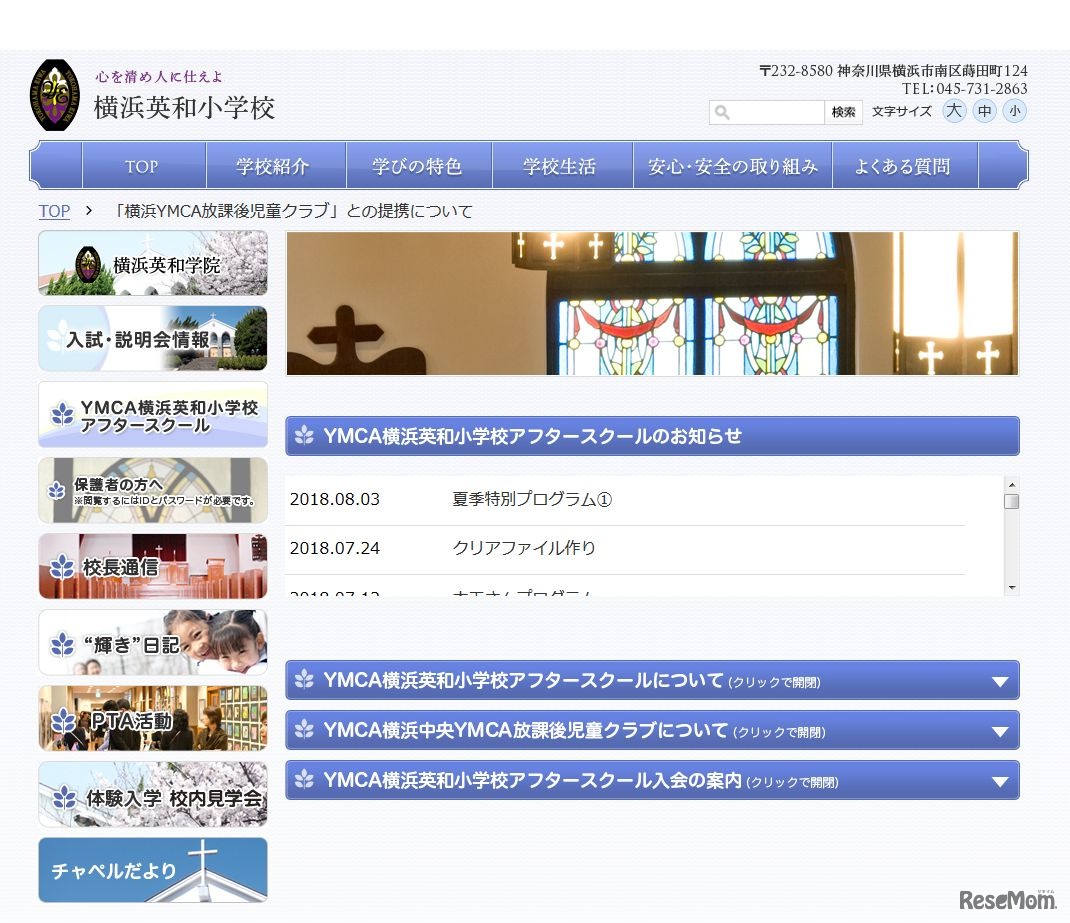The height and width of the screenshot is (923, 1070).
Task: Focus the site search input field
Action: [767, 112]
